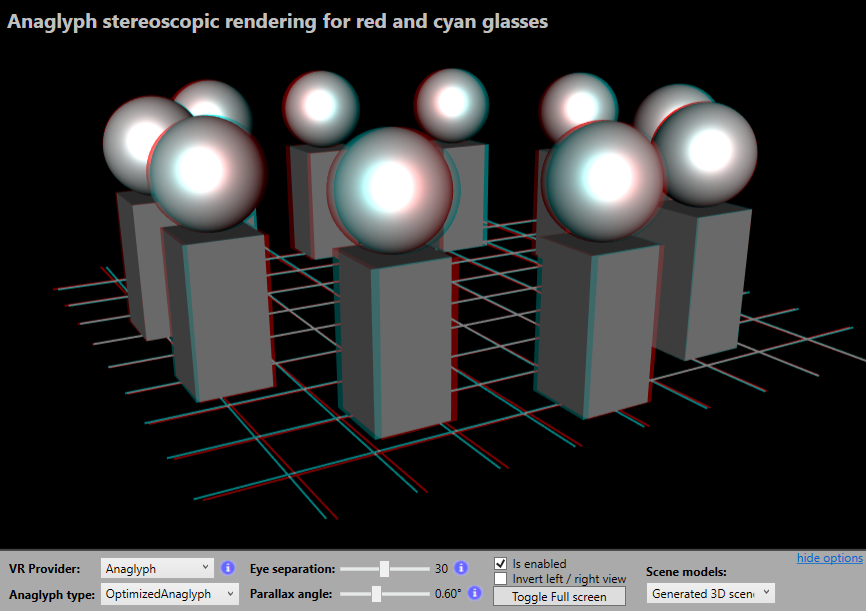Open the VR Provider Anaglyph dropdown
Screen dimensions: 866x611
click(157, 568)
